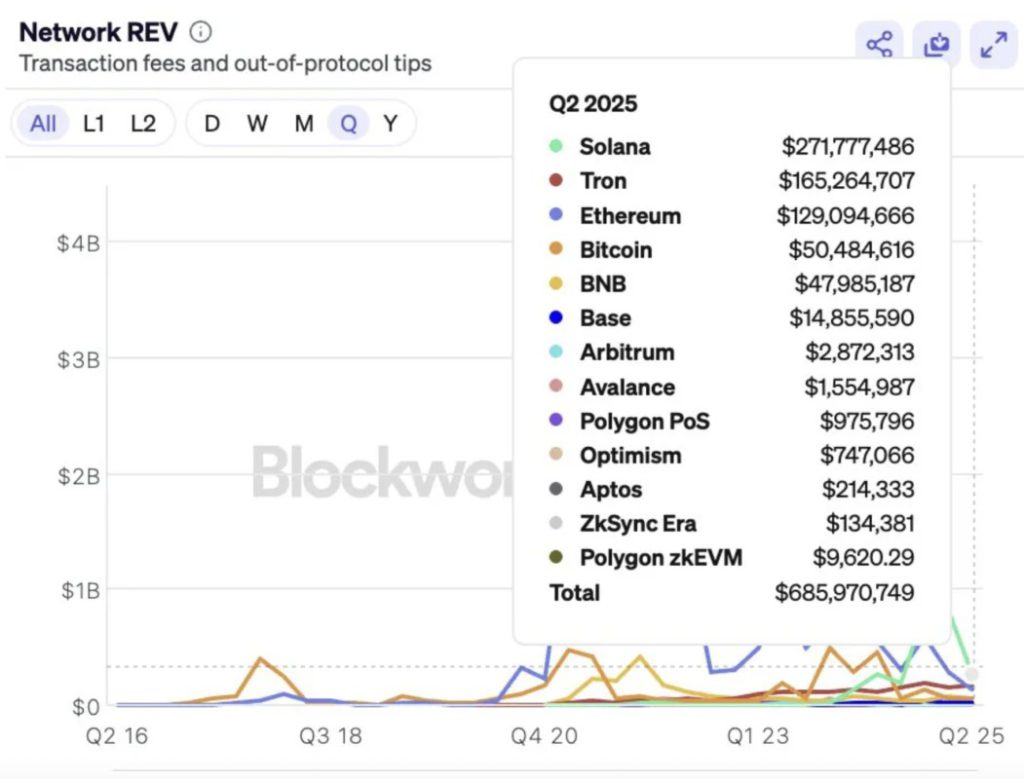Click the ZkSync Era label
Viewport: 1024px width, 779px height.
pos(638,524)
